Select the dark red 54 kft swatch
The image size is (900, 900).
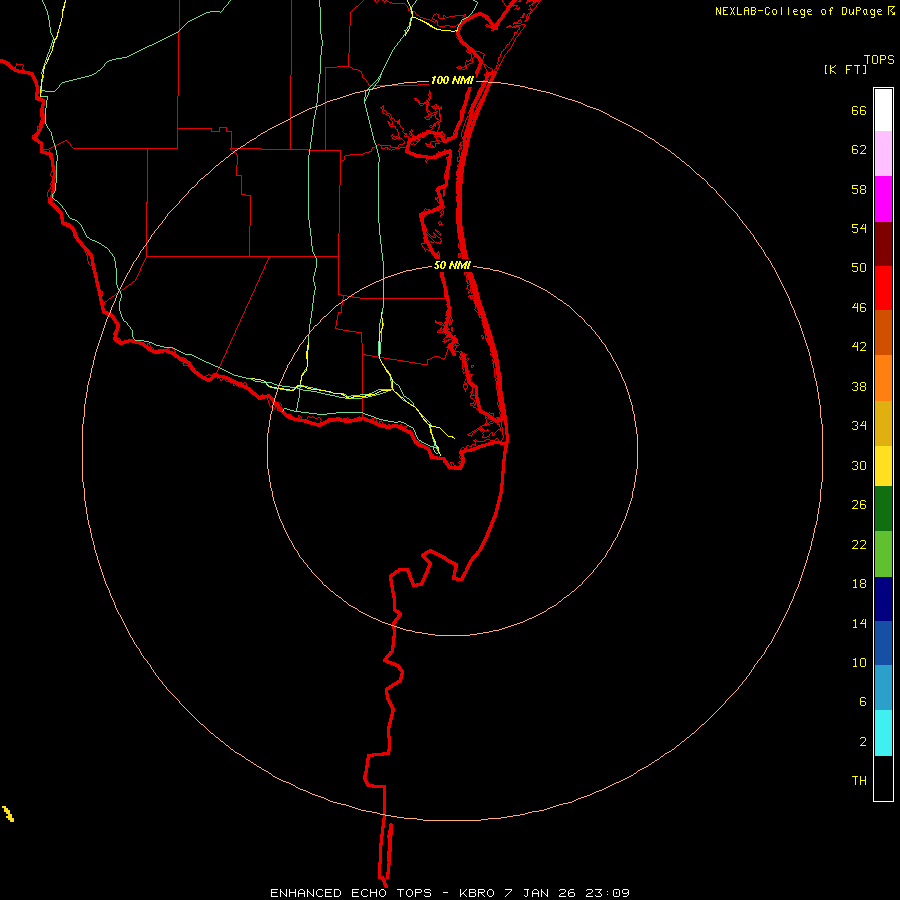pos(883,244)
